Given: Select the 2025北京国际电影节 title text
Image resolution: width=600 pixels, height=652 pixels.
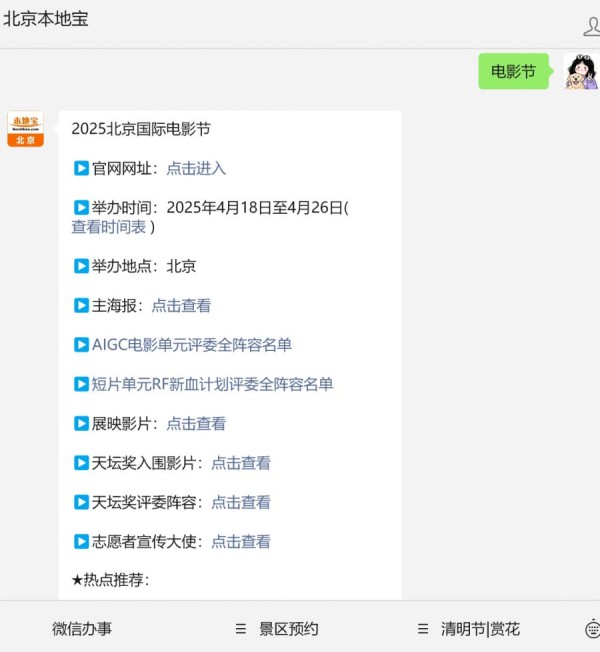Looking at the screenshot, I should pos(141,129).
